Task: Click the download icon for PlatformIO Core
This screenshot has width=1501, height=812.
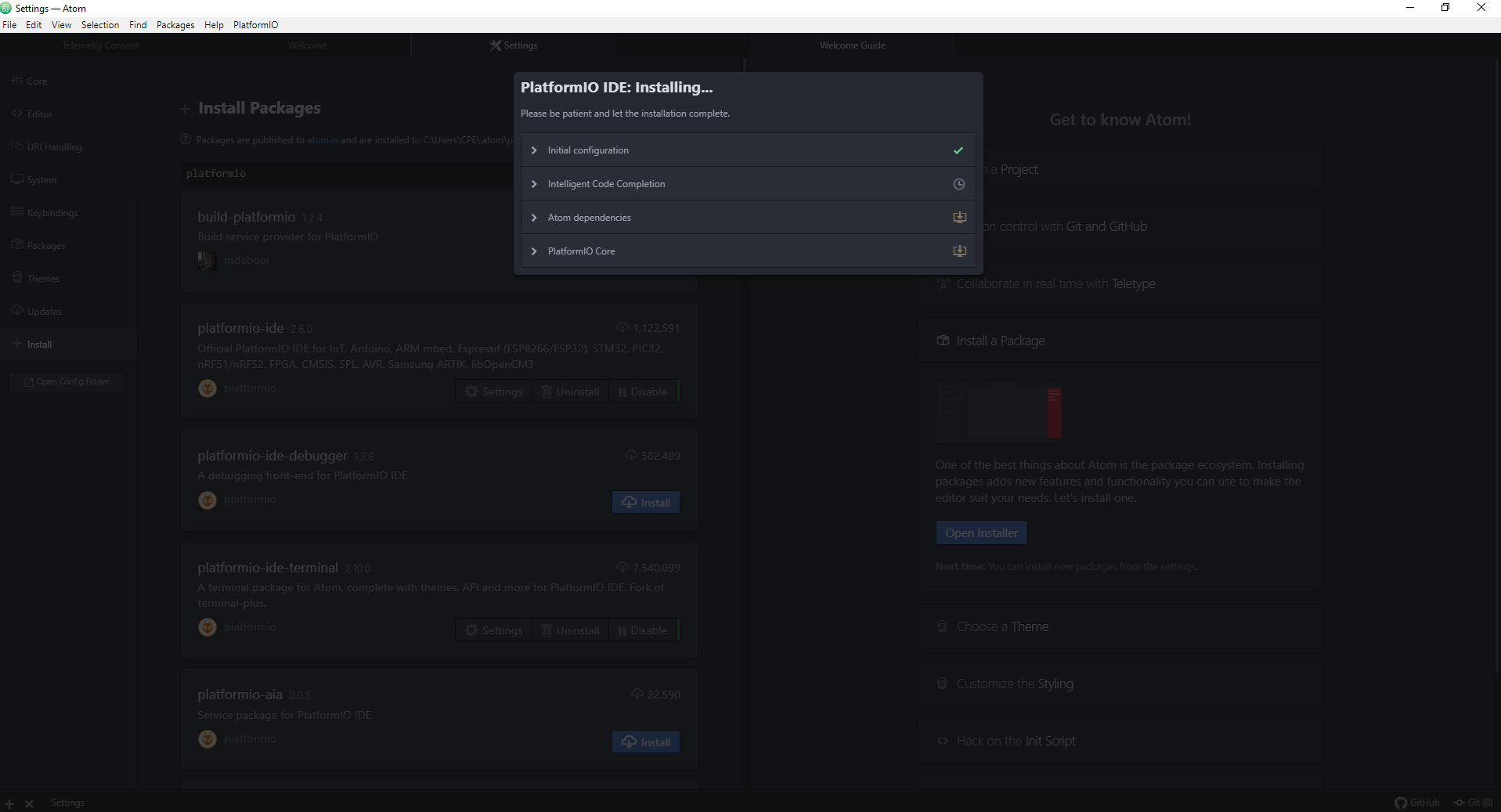Action: (x=959, y=251)
